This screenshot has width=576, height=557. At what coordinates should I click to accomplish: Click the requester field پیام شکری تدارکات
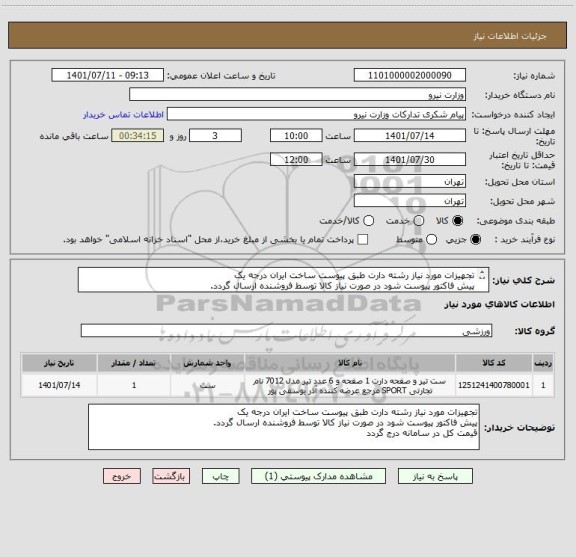tap(316, 114)
